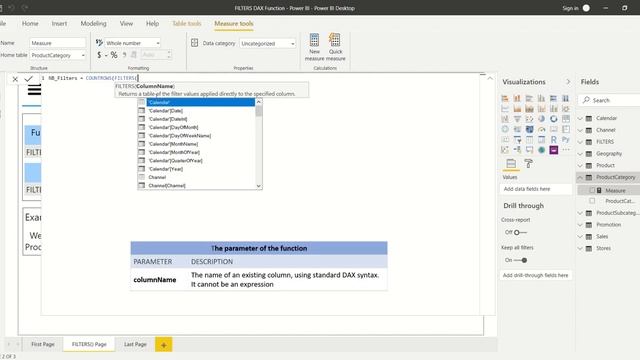Choose Channel[Channel] from the autocomplete list
The image size is (640, 360).
tap(167, 186)
